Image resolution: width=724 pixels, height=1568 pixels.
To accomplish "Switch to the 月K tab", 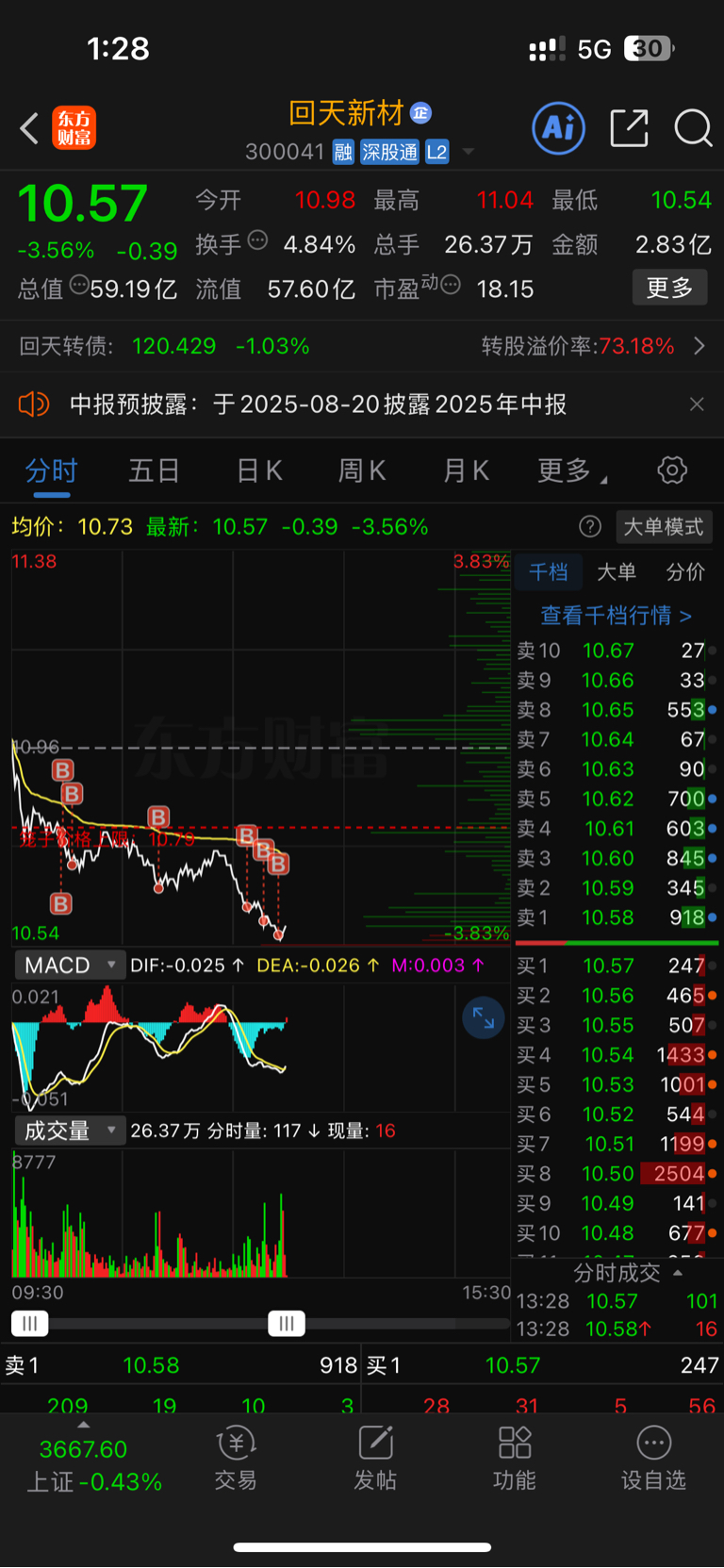I will point(467,470).
